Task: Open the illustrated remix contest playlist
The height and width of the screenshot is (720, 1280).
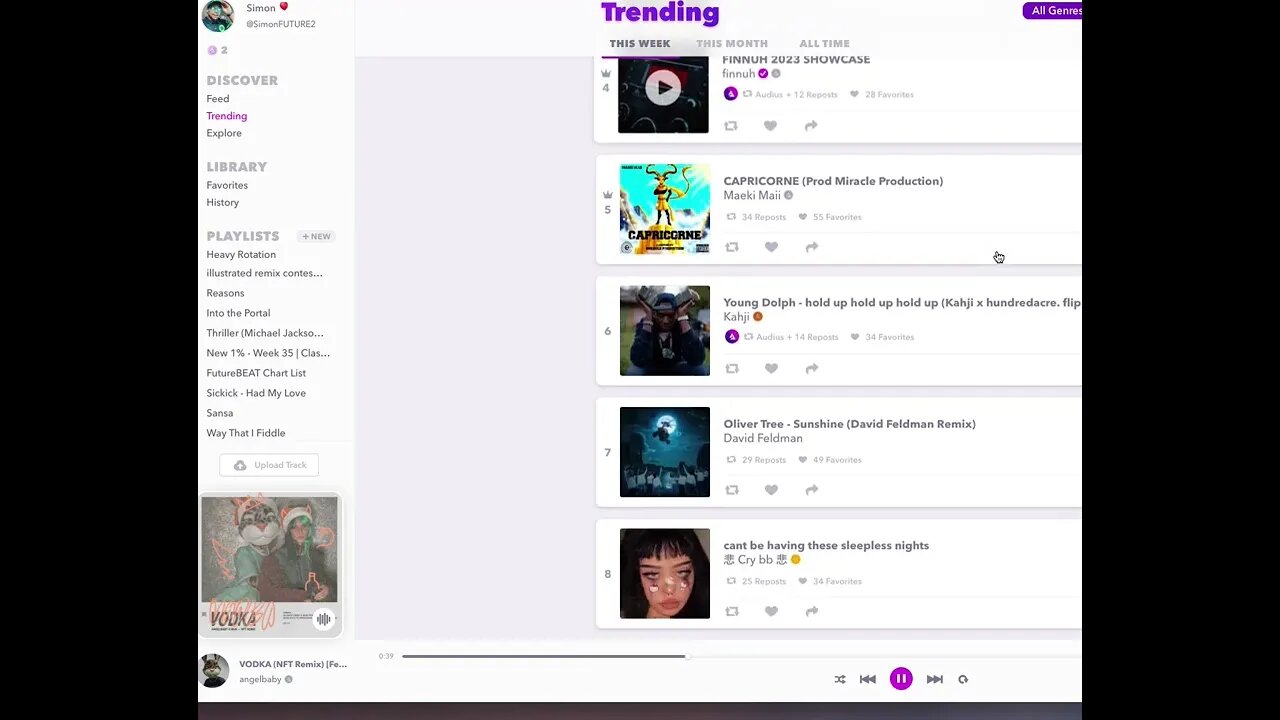Action: [264, 273]
